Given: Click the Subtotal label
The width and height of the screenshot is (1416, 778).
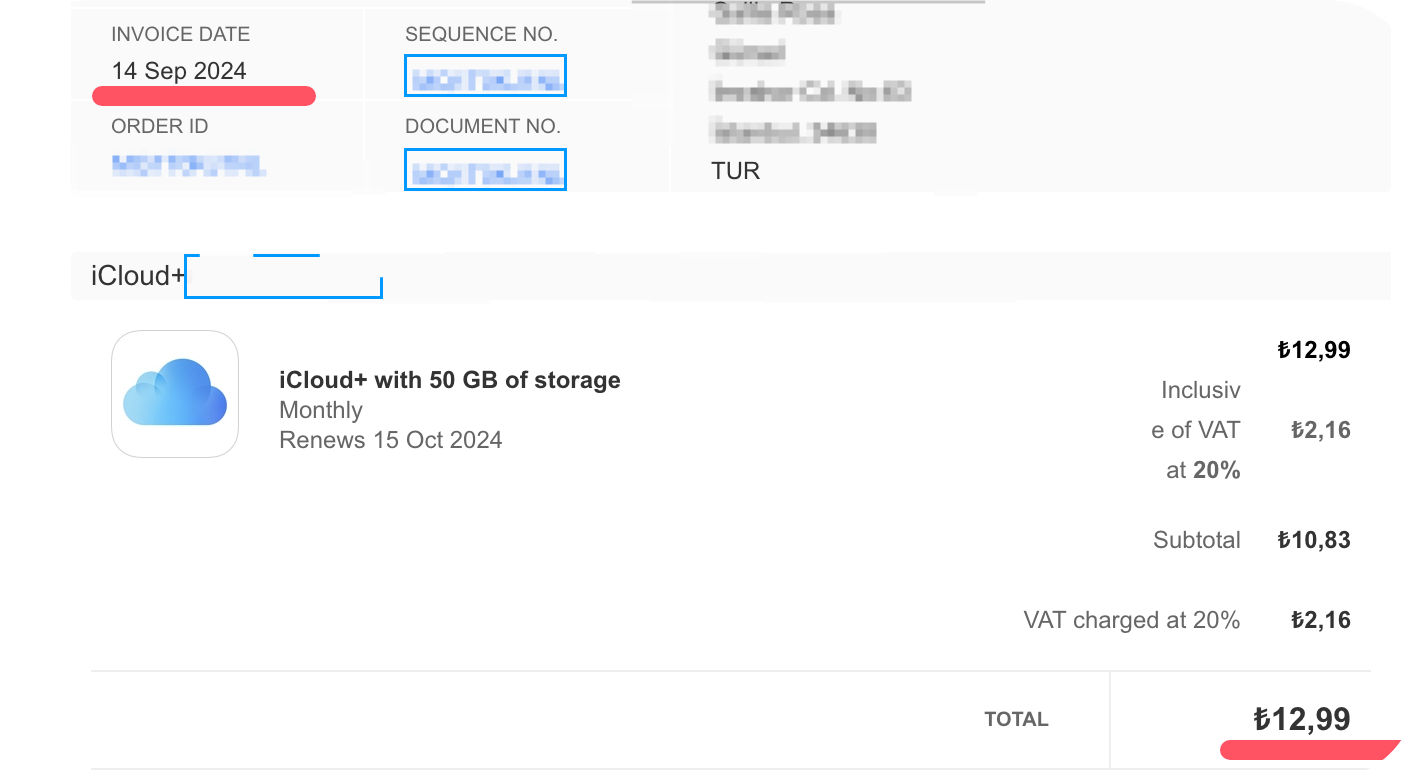Looking at the screenshot, I should click(1197, 540).
